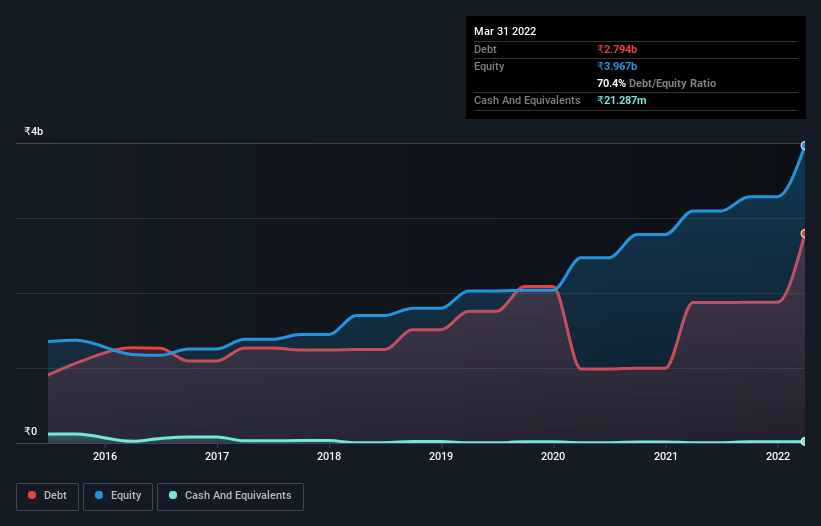The height and width of the screenshot is (526, 821).
Task: Click the ₹4b y-axis label
Action: [34, 131]
